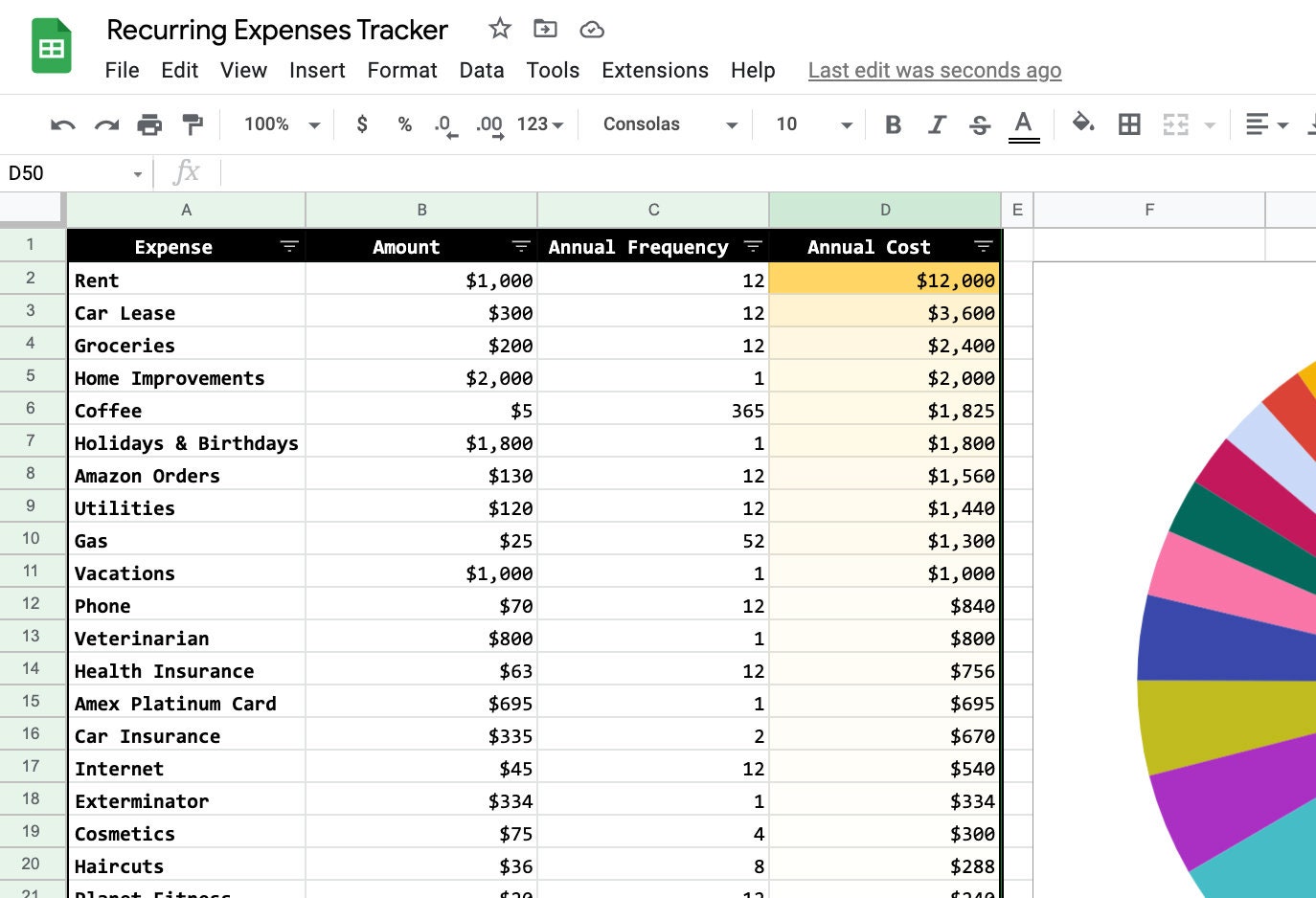The image size is (1316, 898).
Task: Open the Borders menu icon
Action: pyautogui.click(x=1129, y=123)
